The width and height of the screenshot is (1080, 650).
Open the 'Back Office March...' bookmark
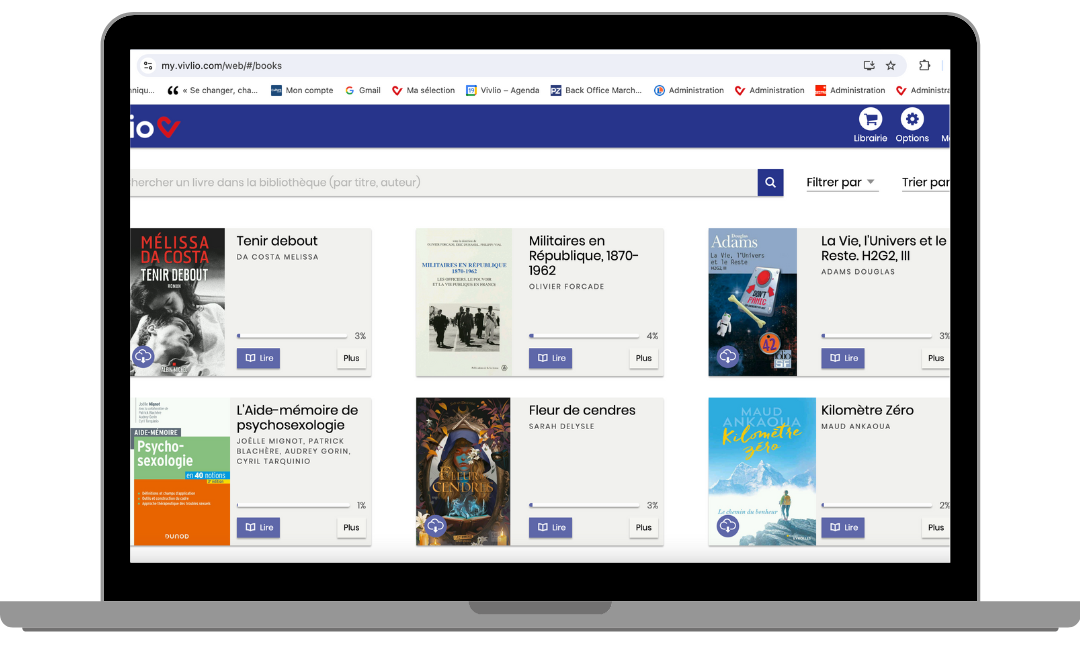pos(597,90)
